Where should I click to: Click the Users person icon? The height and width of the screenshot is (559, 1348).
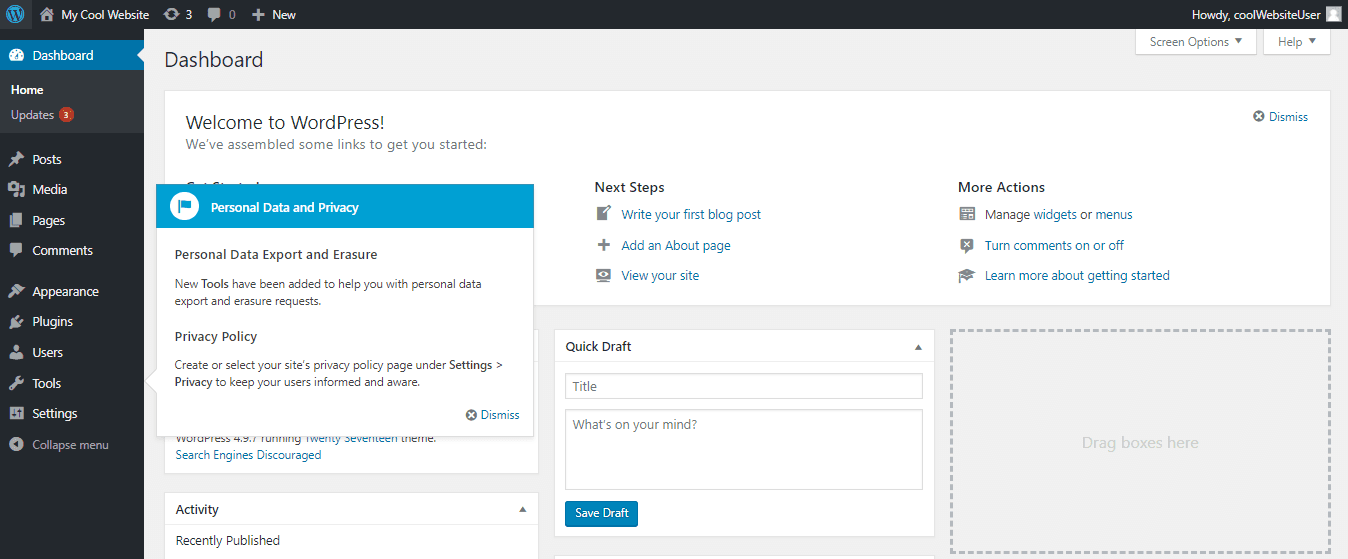pos(16,352)
